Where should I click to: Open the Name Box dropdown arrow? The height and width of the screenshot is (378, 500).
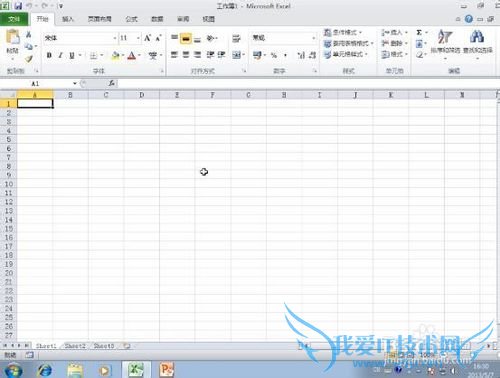click(75, 83)
